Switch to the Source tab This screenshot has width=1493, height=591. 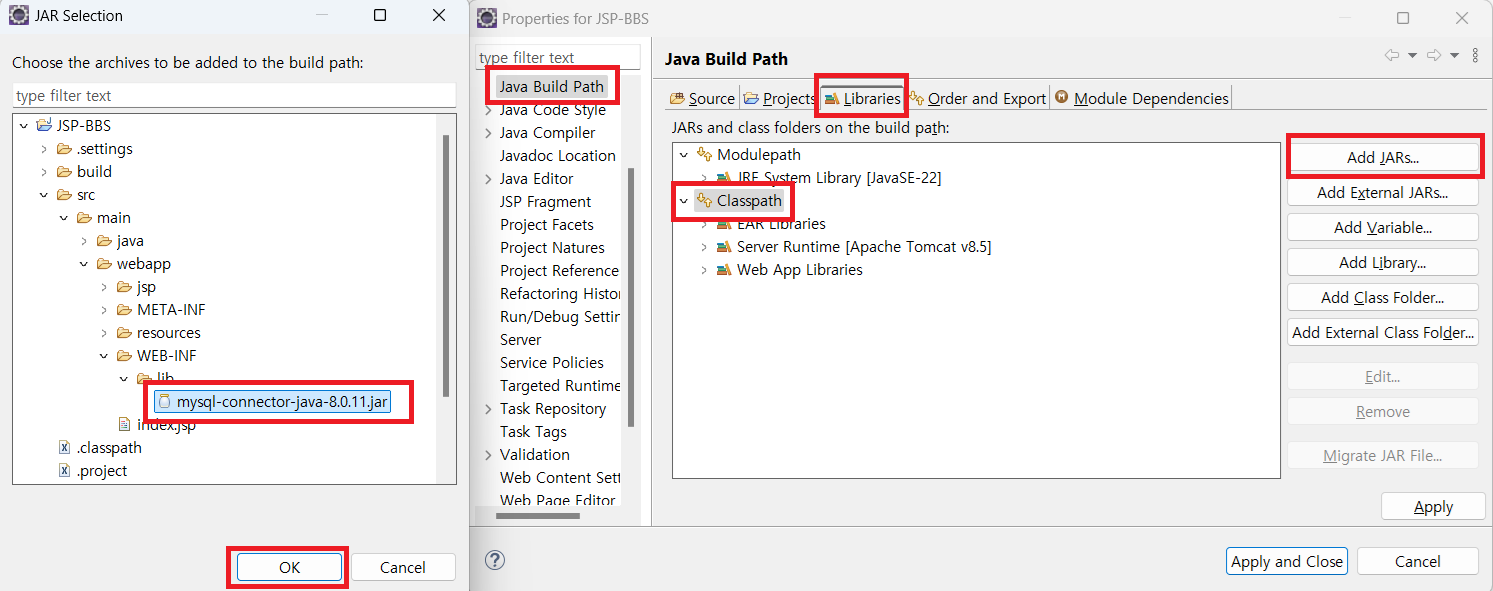[x=701, y=97]
